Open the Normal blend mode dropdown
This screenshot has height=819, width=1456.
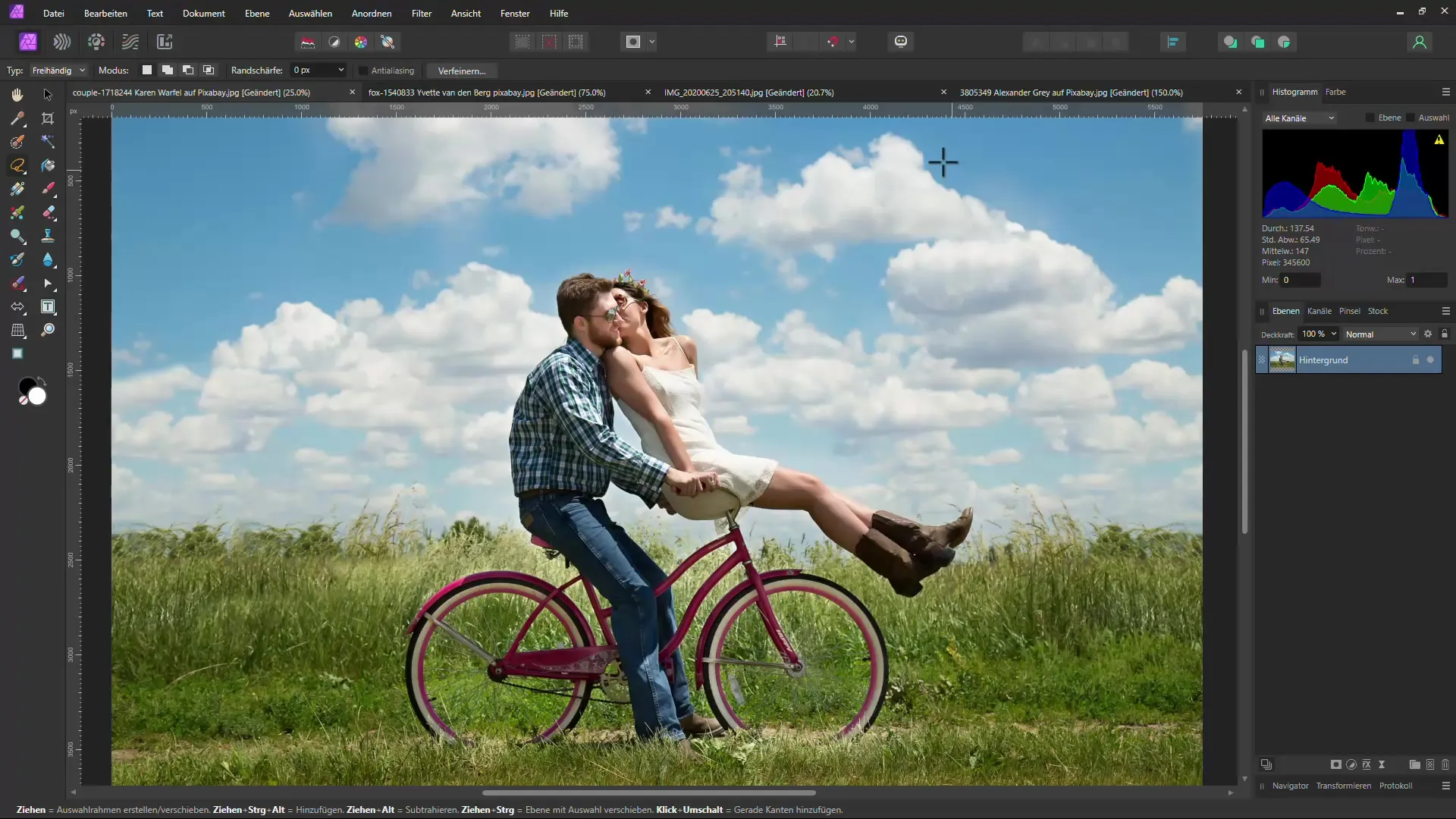pos(1380,334)
